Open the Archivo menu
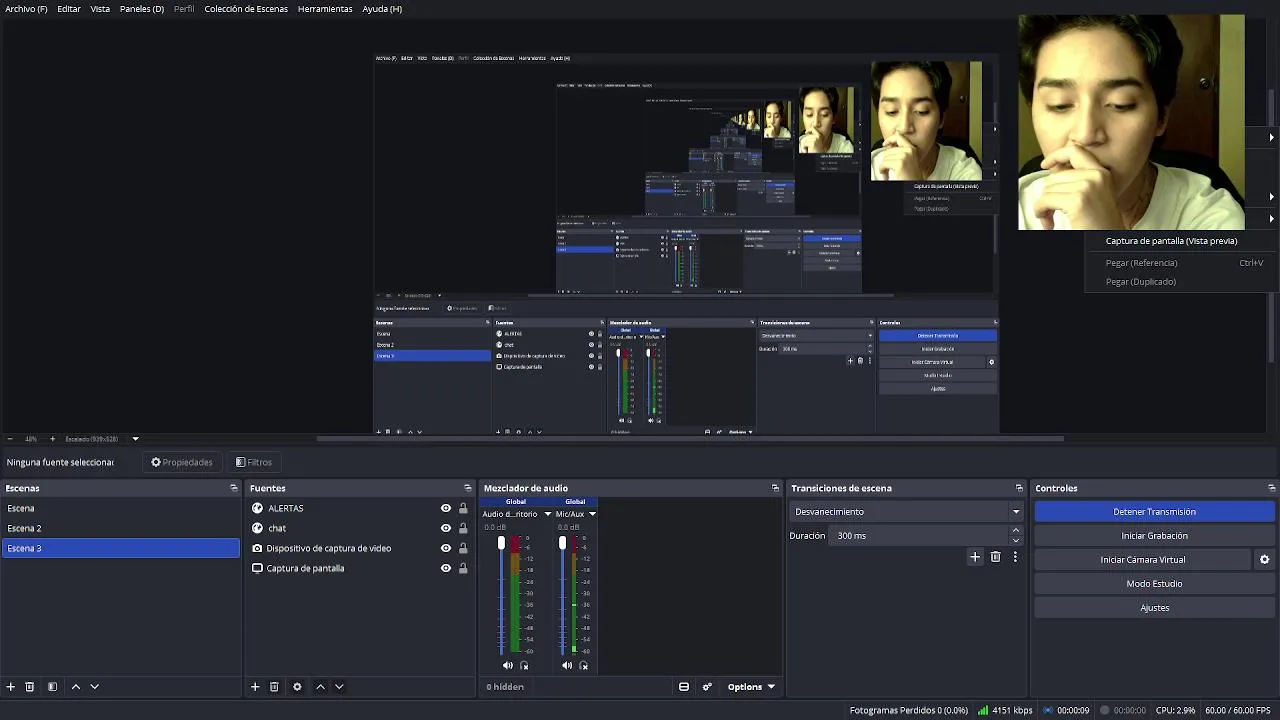Screen dimensions: 1280x720 (x=26, y=9)
